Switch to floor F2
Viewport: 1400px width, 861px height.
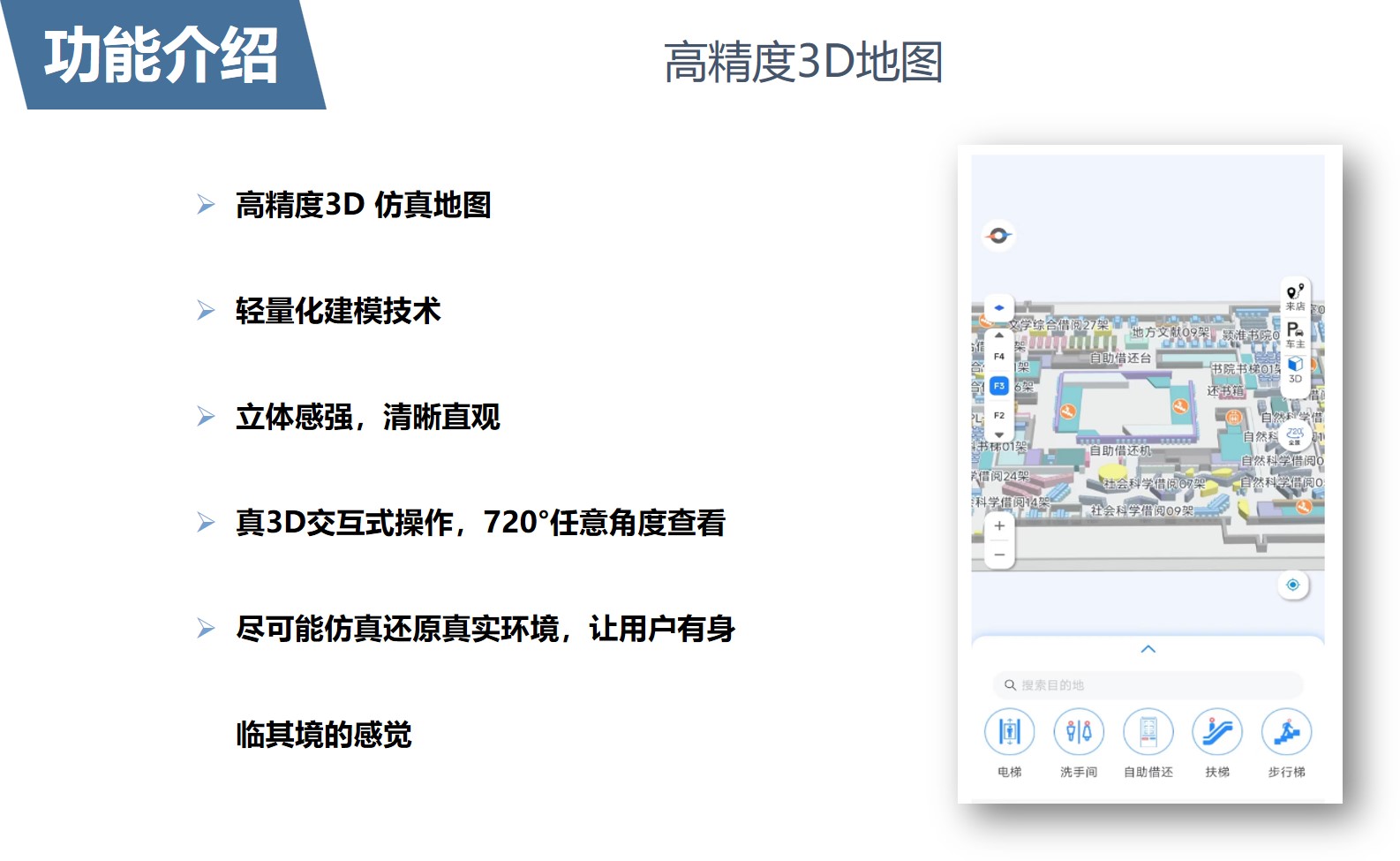pos(999,415)
